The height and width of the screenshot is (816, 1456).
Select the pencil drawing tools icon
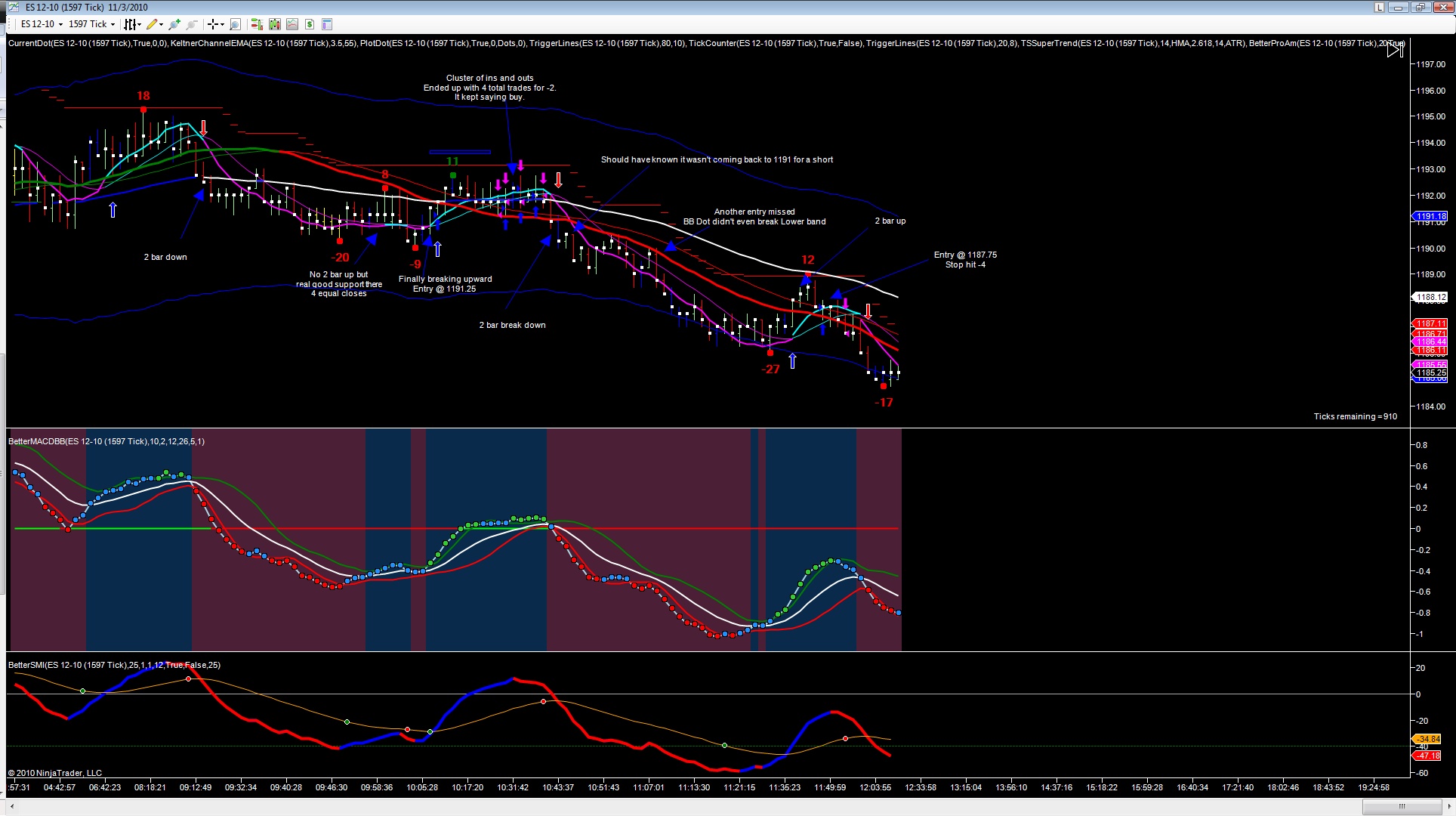(152, 24)
